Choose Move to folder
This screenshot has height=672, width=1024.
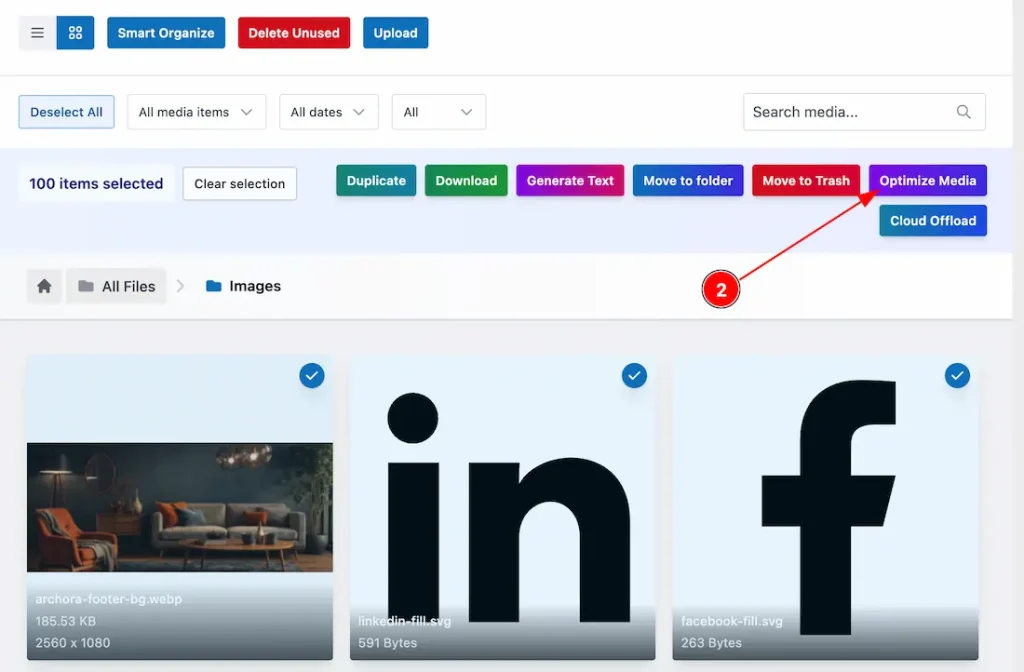[x=688, y=180]
